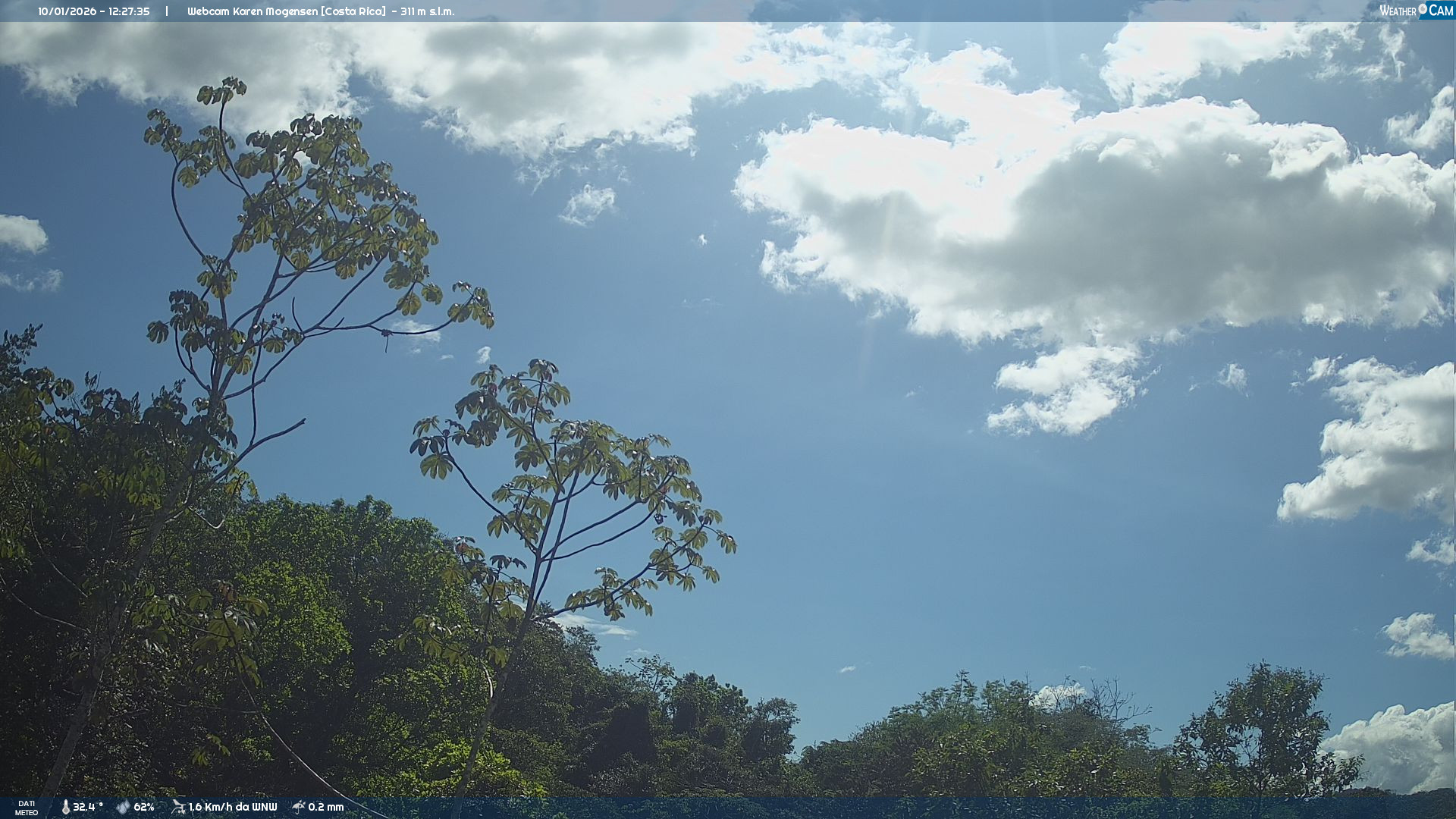1456x819 pixels.
Task: Click the [Costa Rica] location text
Action: 354,11
